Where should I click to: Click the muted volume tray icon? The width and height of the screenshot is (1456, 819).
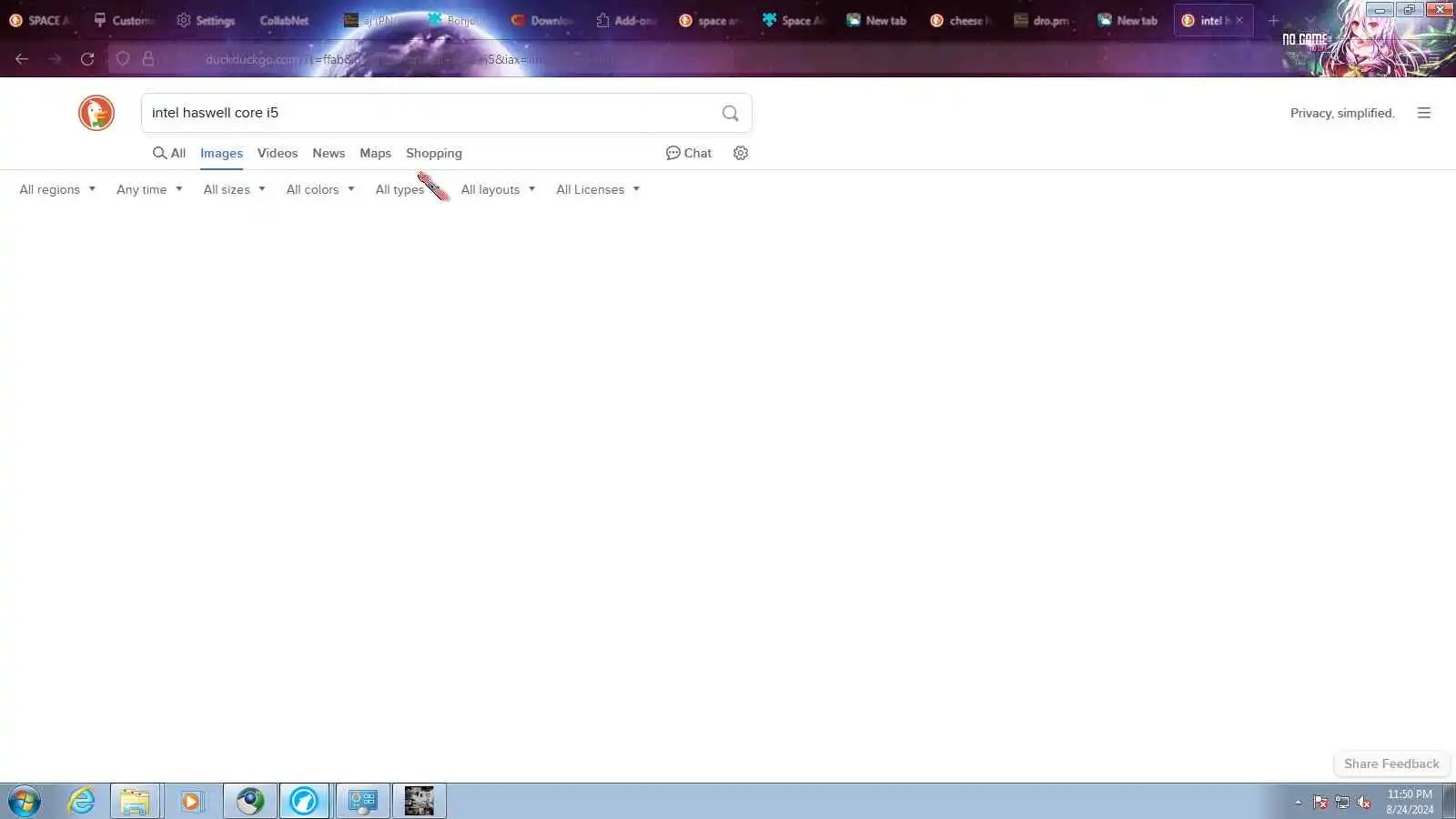point(1364,802)
